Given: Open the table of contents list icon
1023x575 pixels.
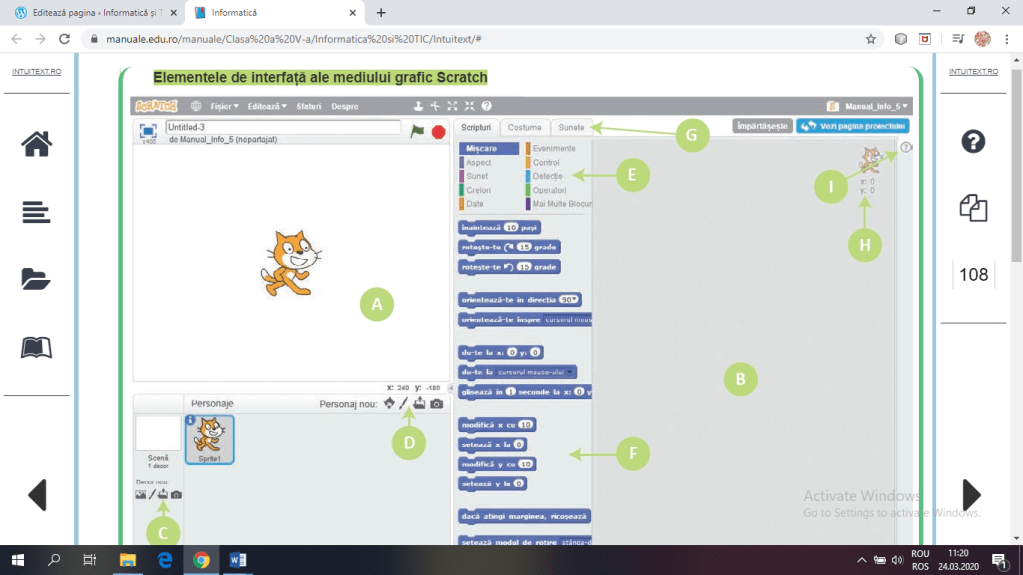Looking at the screenshot, I should (37, 211).
